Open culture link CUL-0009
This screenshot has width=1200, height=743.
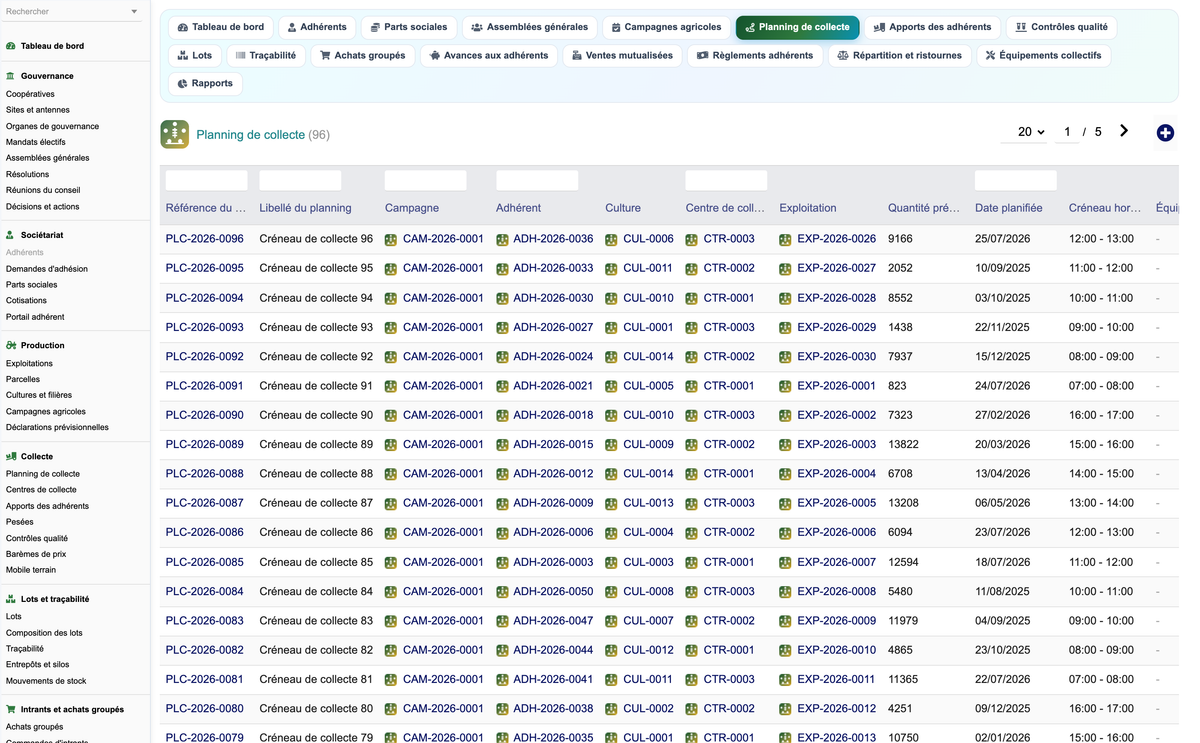pyautogui.click(x=648, y=444)
